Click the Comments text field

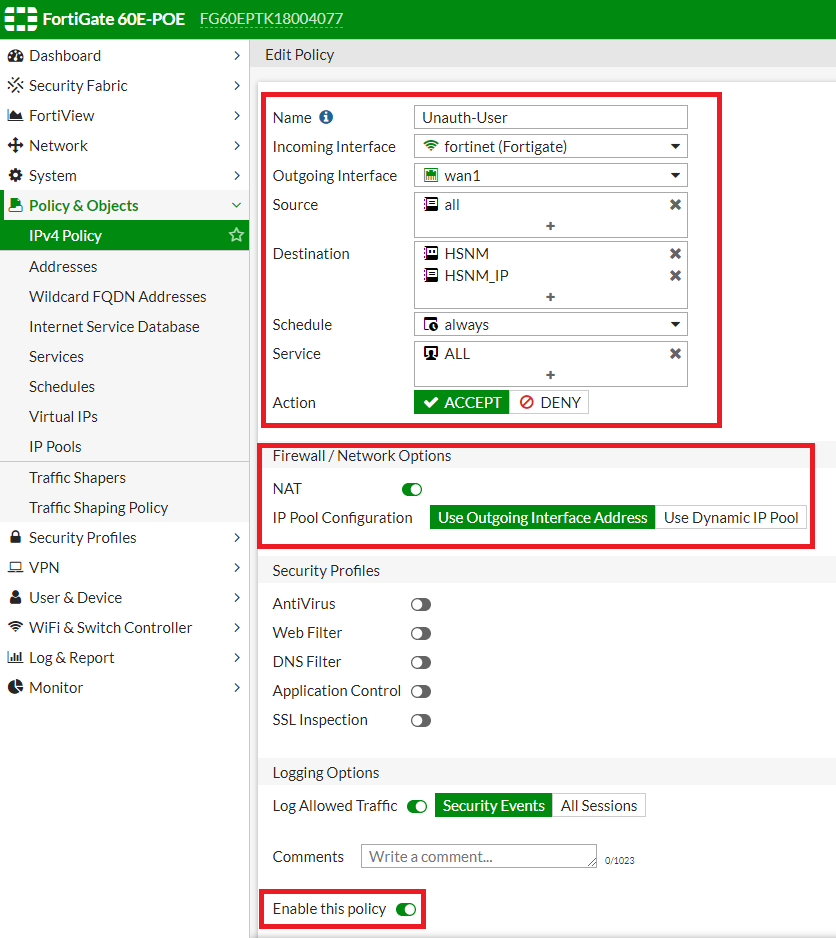point(480,857)
